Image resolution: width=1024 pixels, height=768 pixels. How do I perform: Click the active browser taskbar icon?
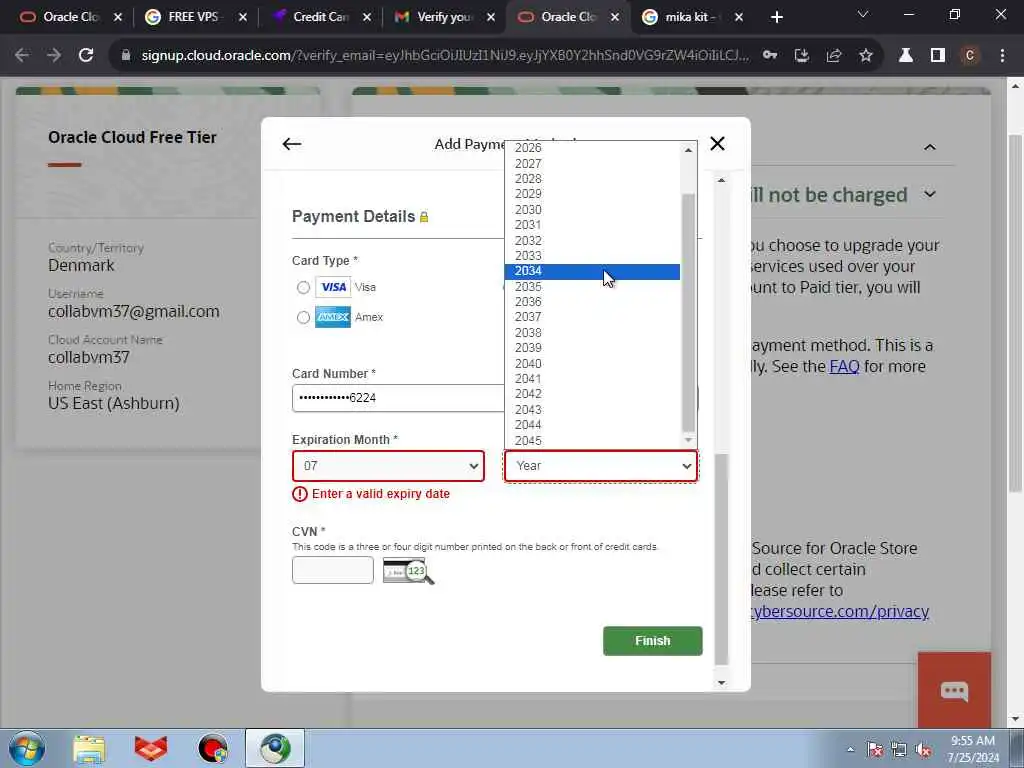tap(275, 748)
